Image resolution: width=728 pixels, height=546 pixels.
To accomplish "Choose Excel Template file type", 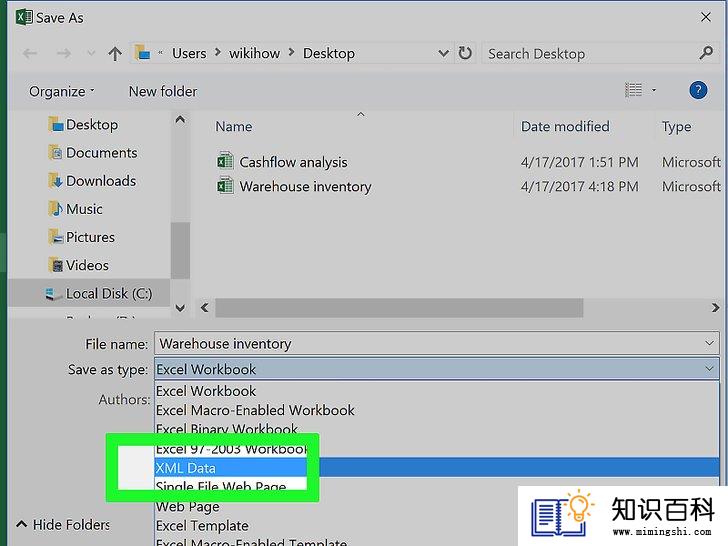I will [202, 526].
